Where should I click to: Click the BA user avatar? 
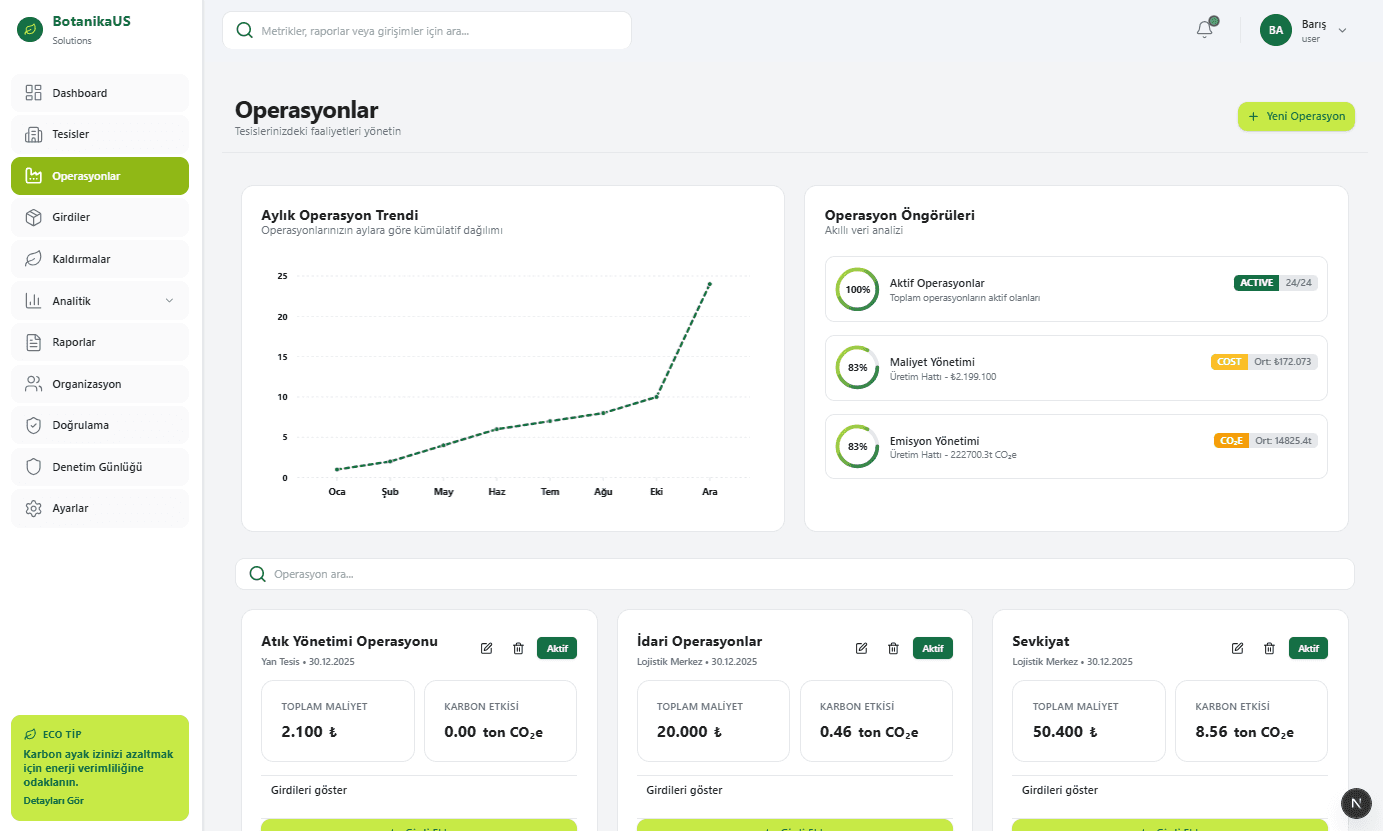(x=1276, y=30)
